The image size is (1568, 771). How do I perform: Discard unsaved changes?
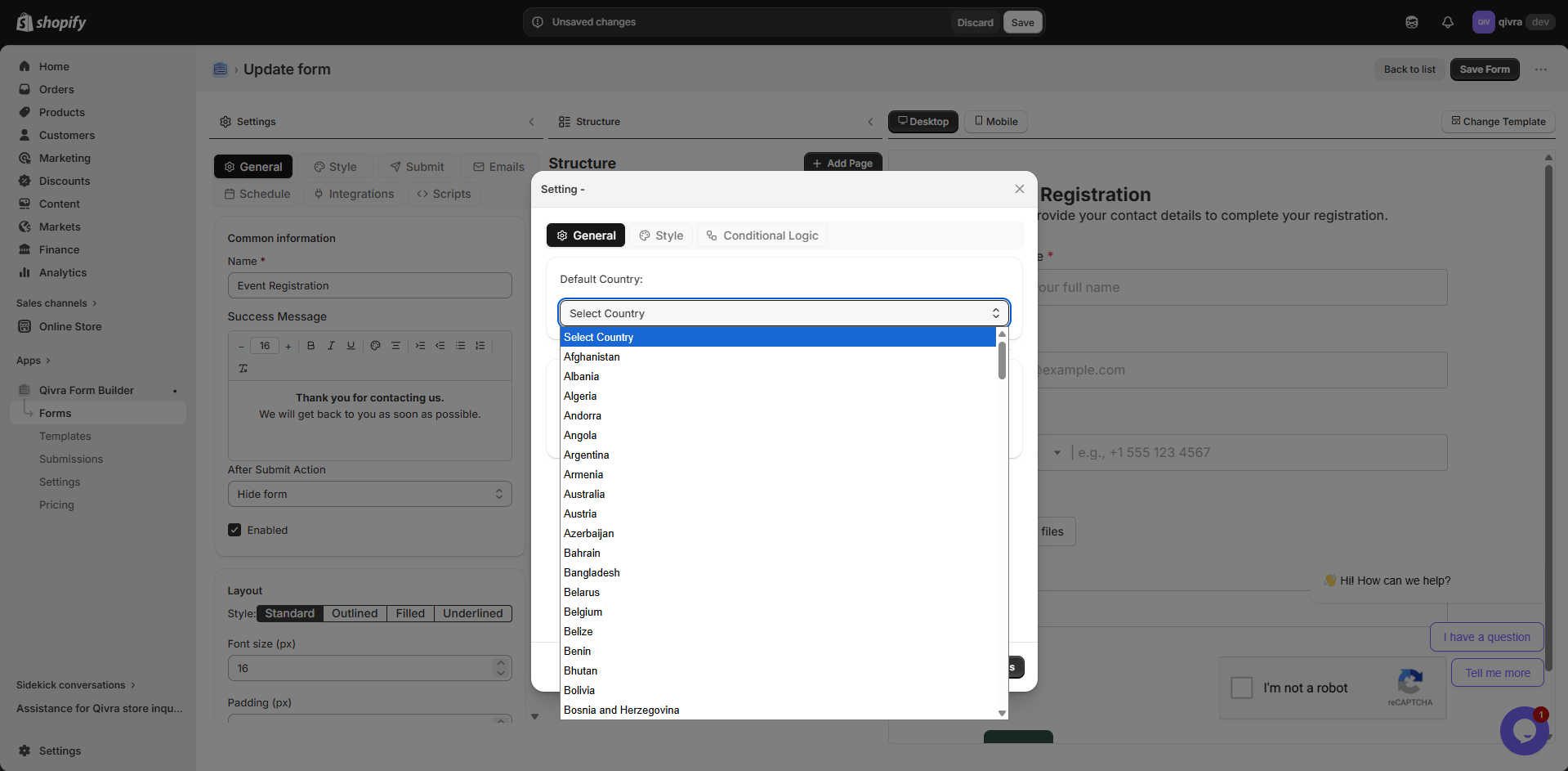(x=975, y=22)
